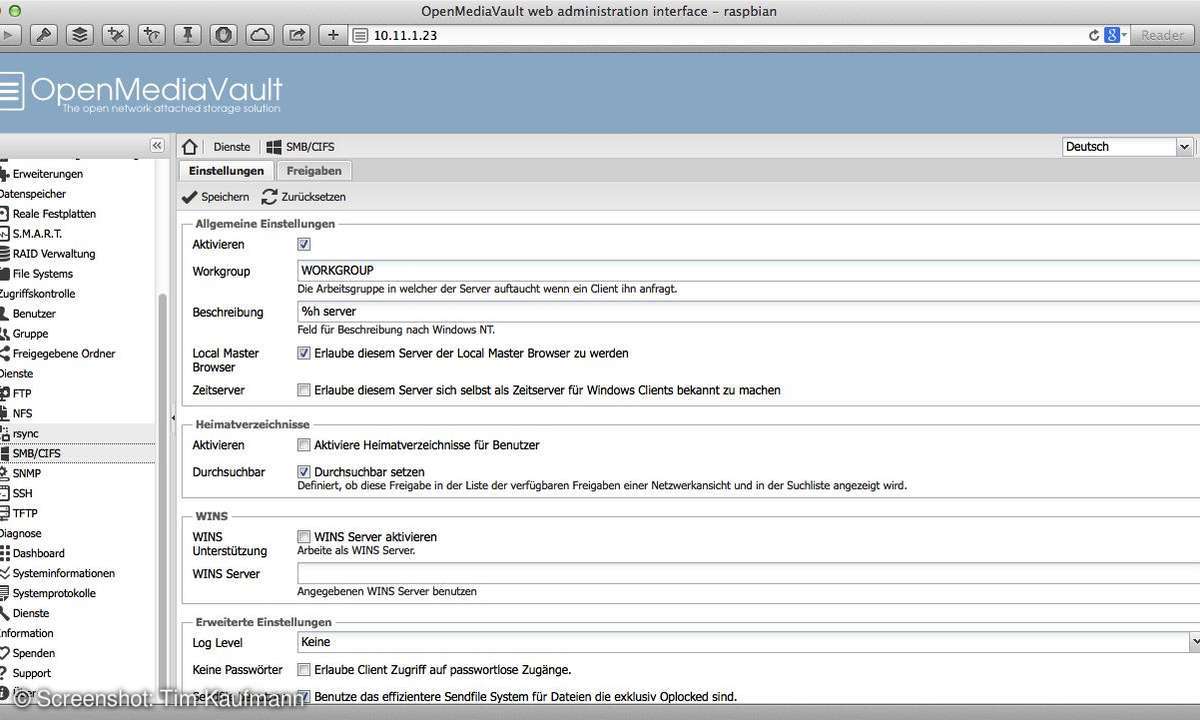
Task: Enable the Zeitserver checkbox
Action: [x=304, y=390]
